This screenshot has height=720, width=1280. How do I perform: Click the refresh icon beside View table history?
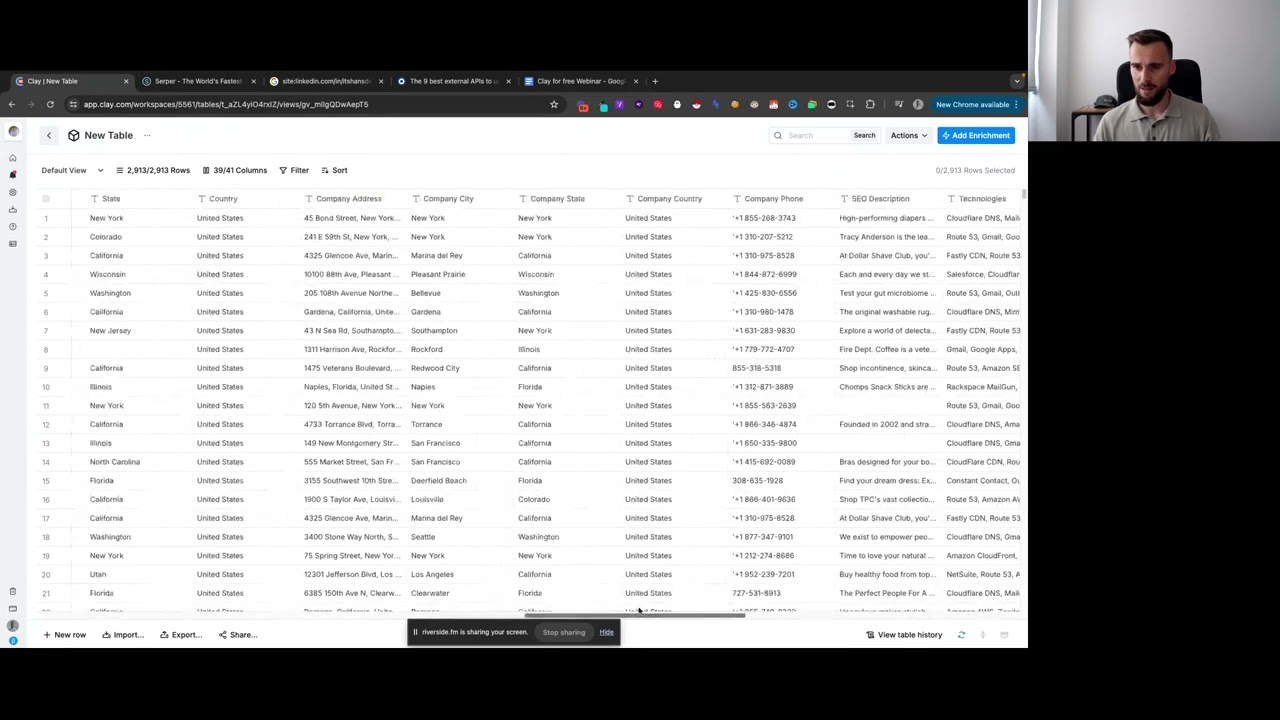(961, 635)
